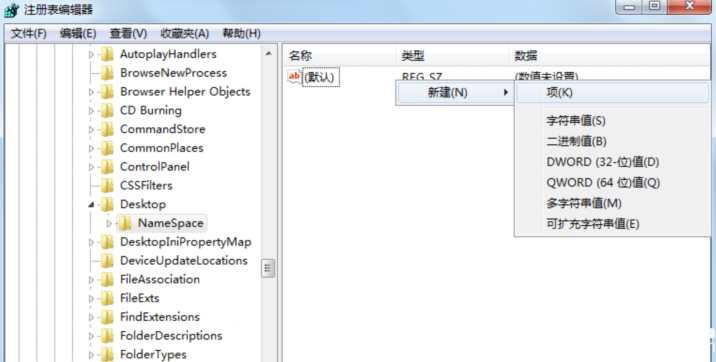Expand the FileAssociation key
Viewport: 716px width, 362px height.
tap(91, 280)
